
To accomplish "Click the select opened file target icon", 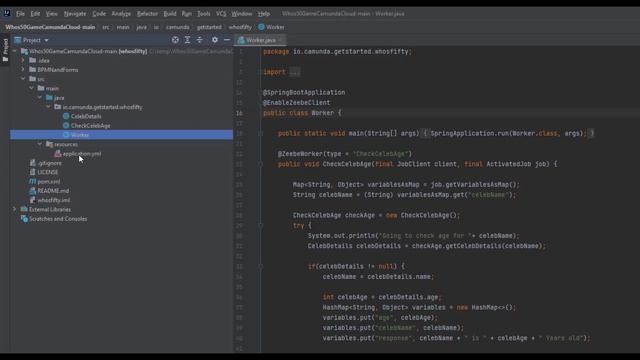I will [175, 40].
